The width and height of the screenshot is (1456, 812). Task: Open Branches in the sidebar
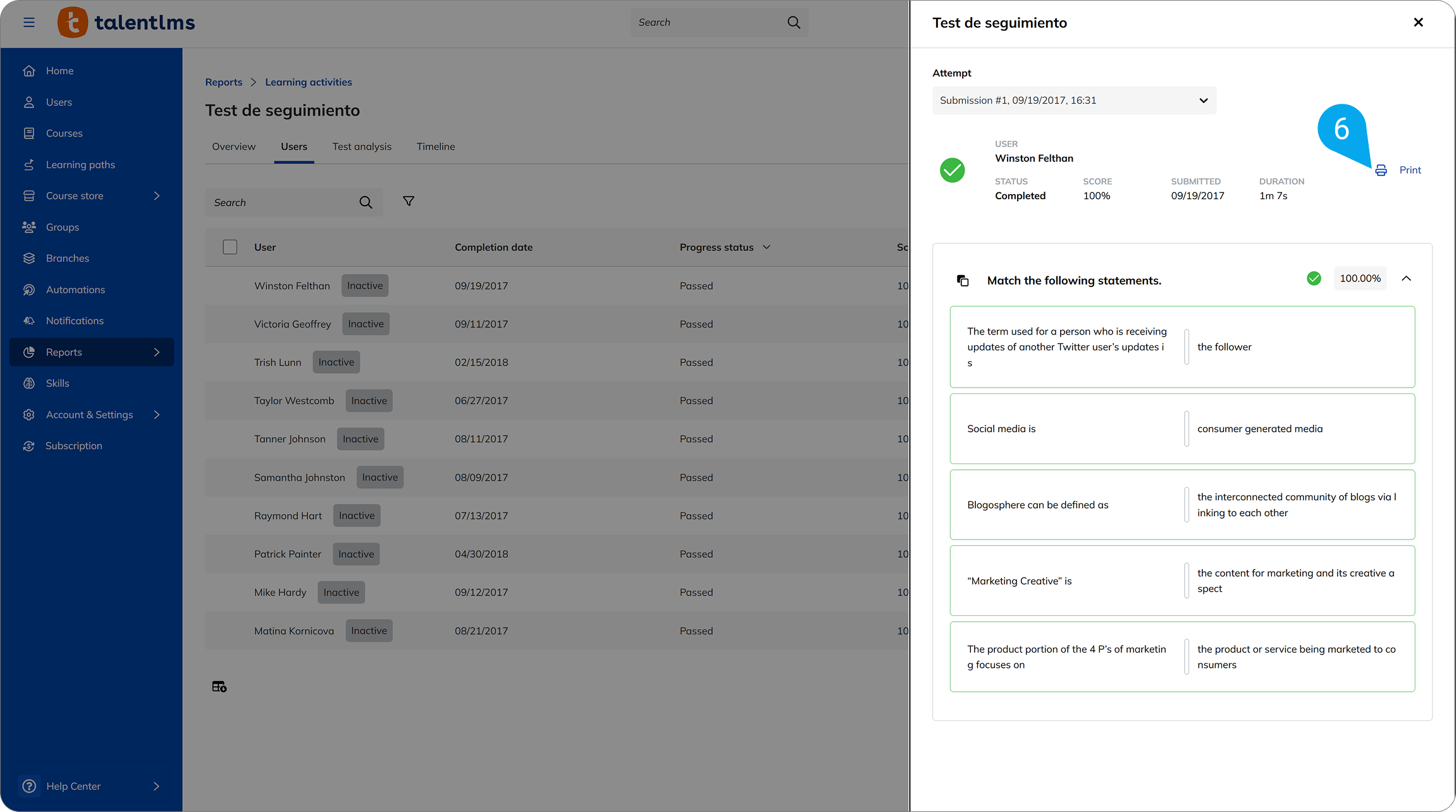click(67, 258)
